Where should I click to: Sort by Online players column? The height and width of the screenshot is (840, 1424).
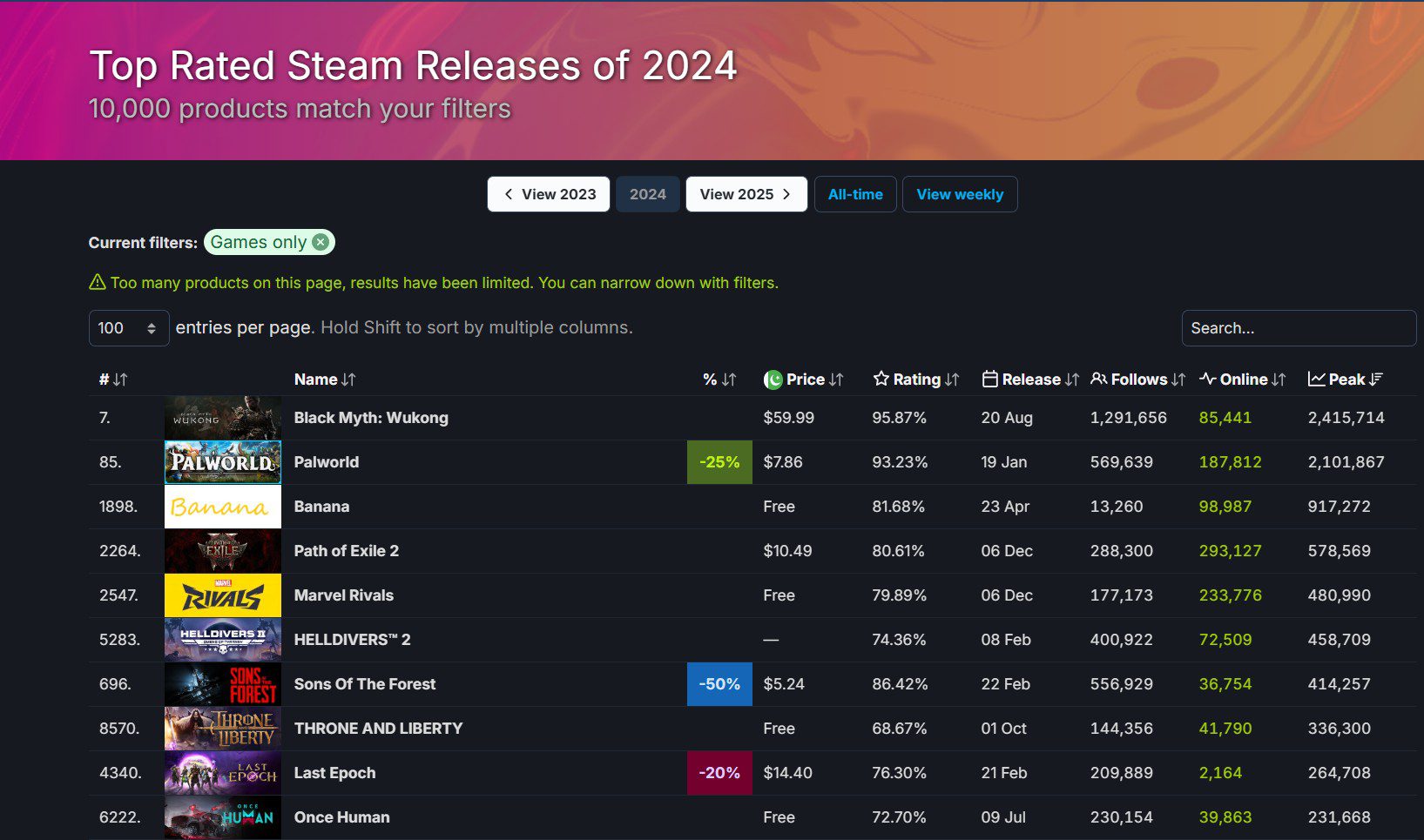tap(1242, 380)
